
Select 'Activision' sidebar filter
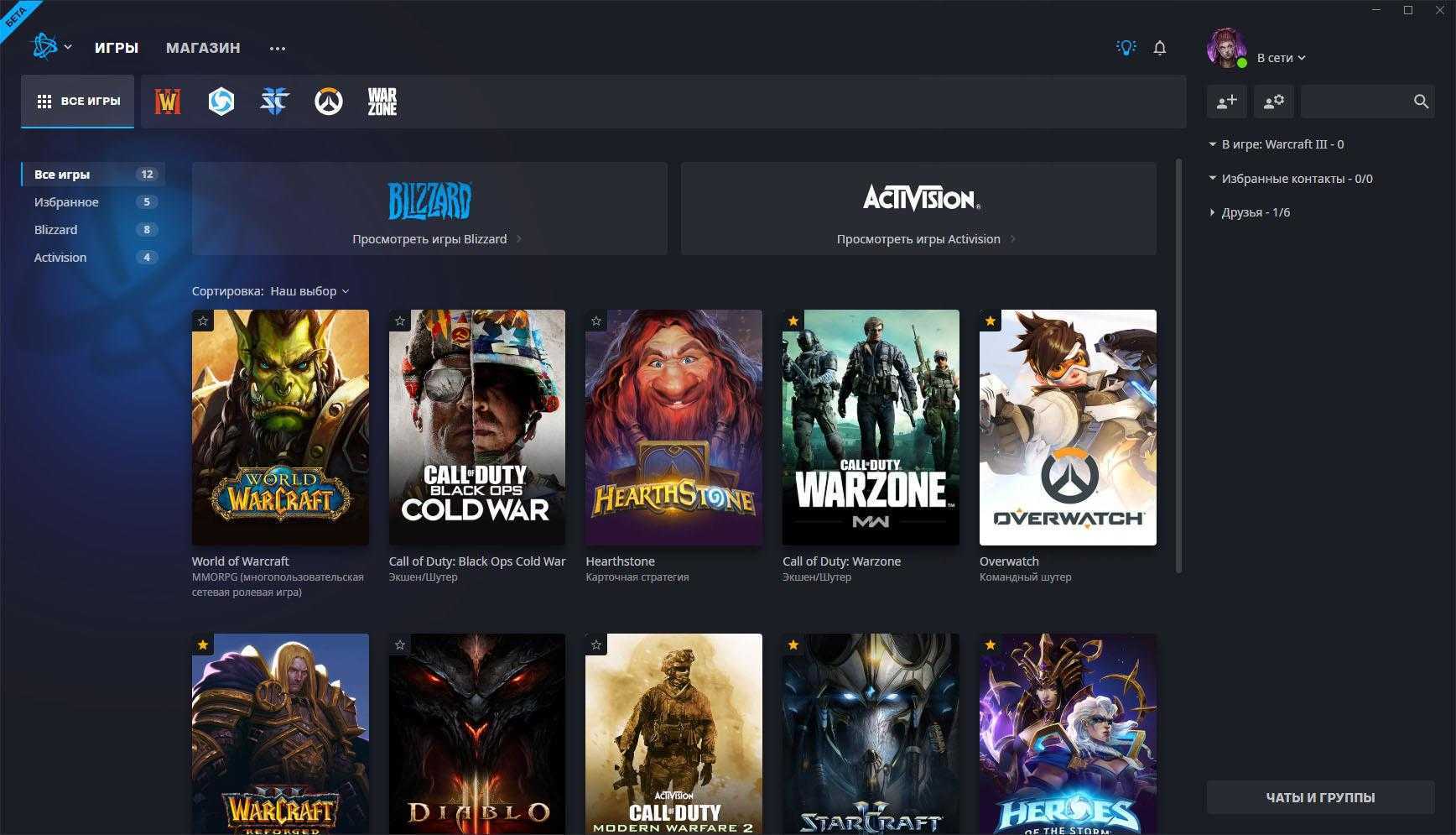93,258
